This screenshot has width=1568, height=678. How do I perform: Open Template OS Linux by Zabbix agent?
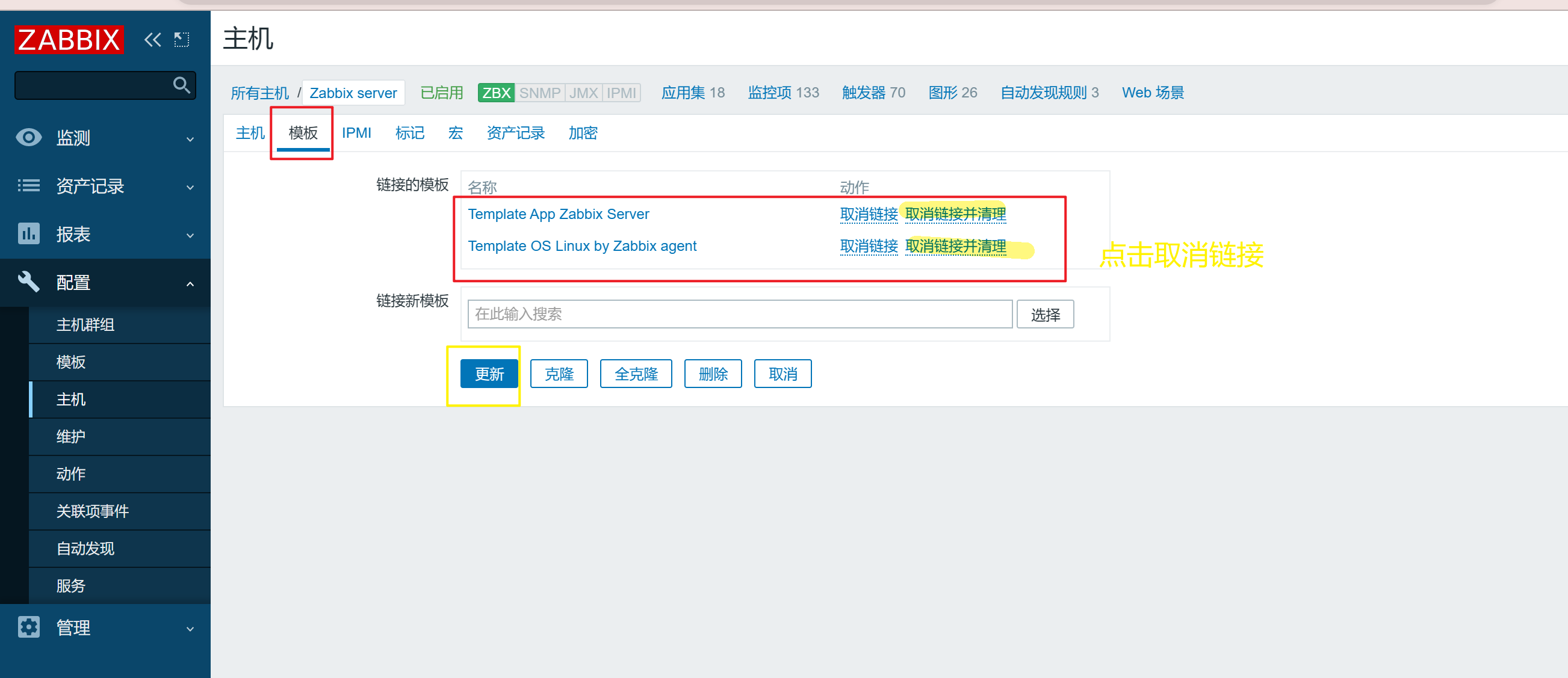pyautogui.click(x=582, y=246)
